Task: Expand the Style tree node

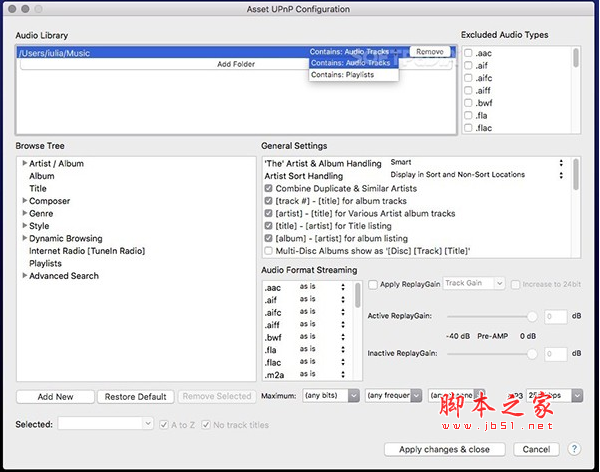Action: click(24, 225)
